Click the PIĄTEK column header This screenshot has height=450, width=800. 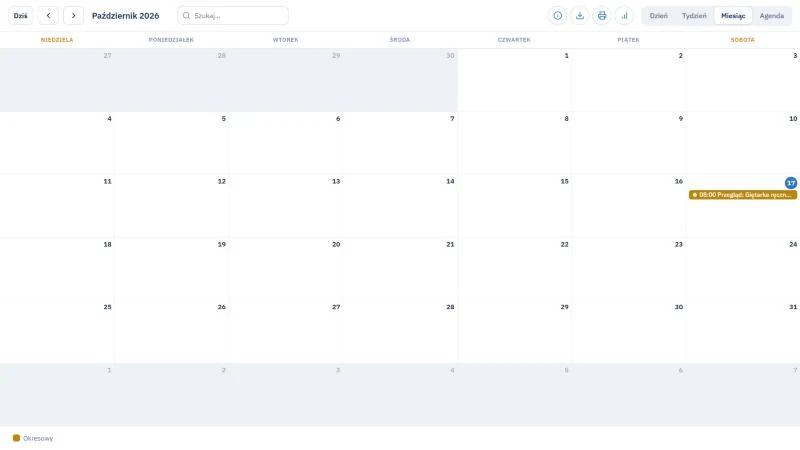point(629,40)
